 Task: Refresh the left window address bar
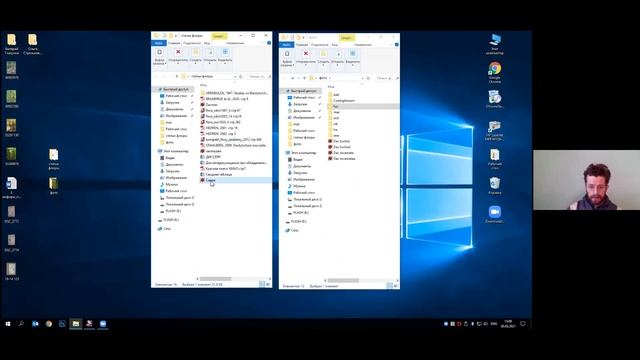[x=241, y=76]
